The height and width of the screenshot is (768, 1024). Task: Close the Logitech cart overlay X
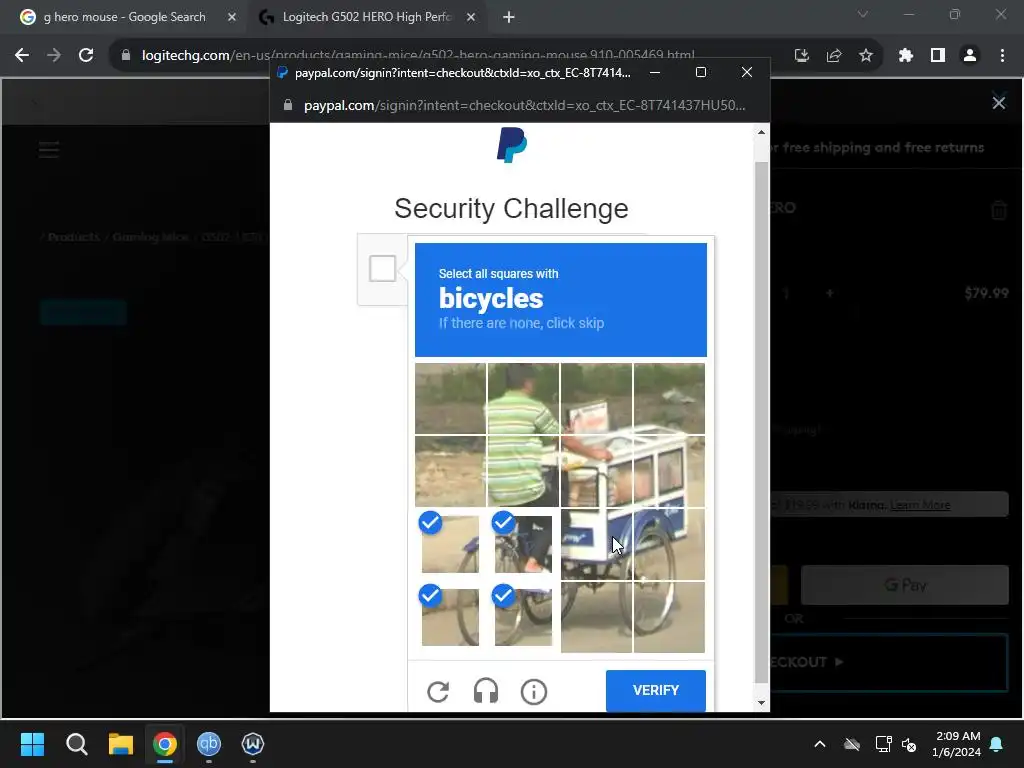tap(999, 103)
